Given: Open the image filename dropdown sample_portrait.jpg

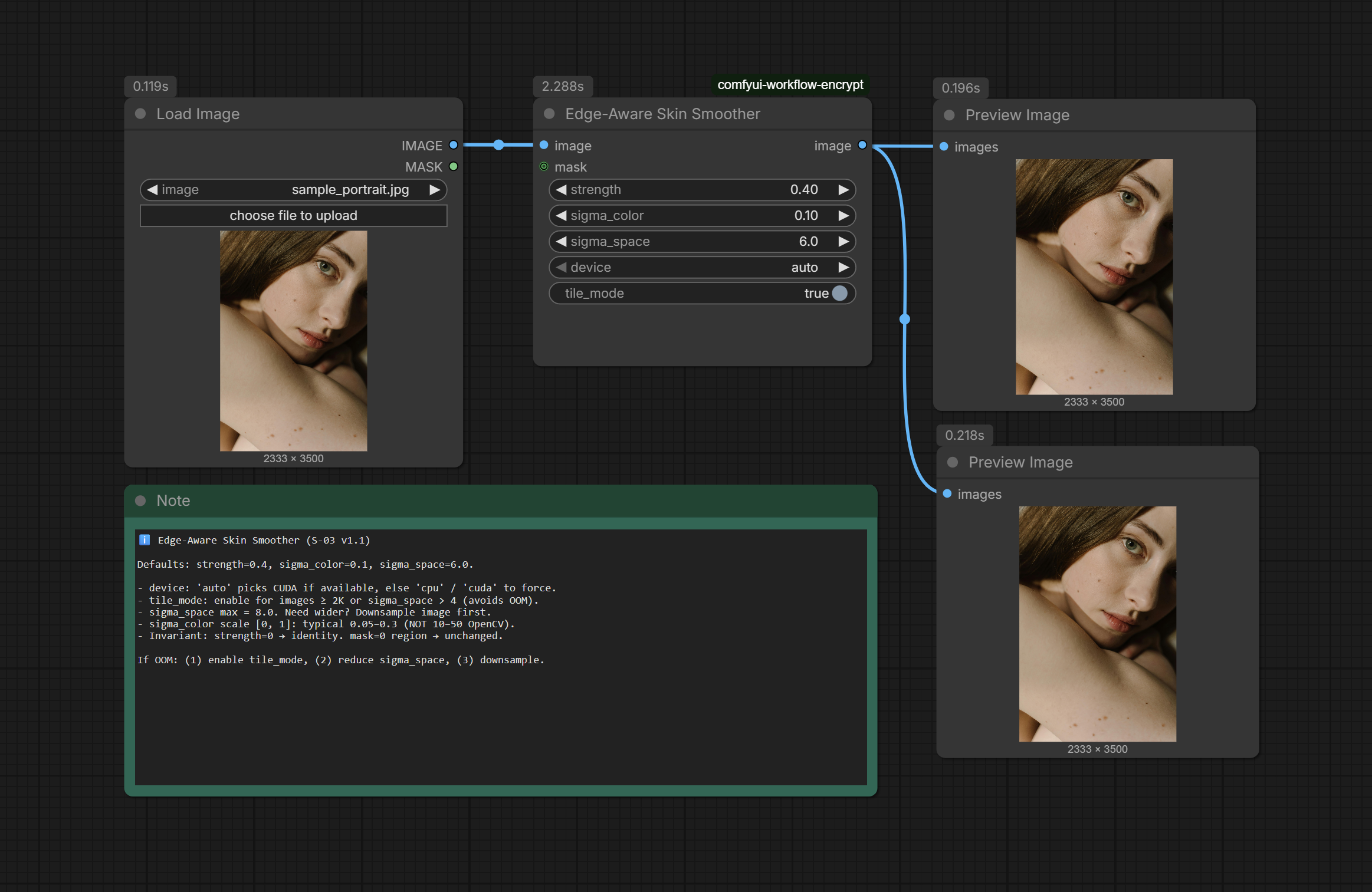Looking at the screenshot, I should (350, 190).
